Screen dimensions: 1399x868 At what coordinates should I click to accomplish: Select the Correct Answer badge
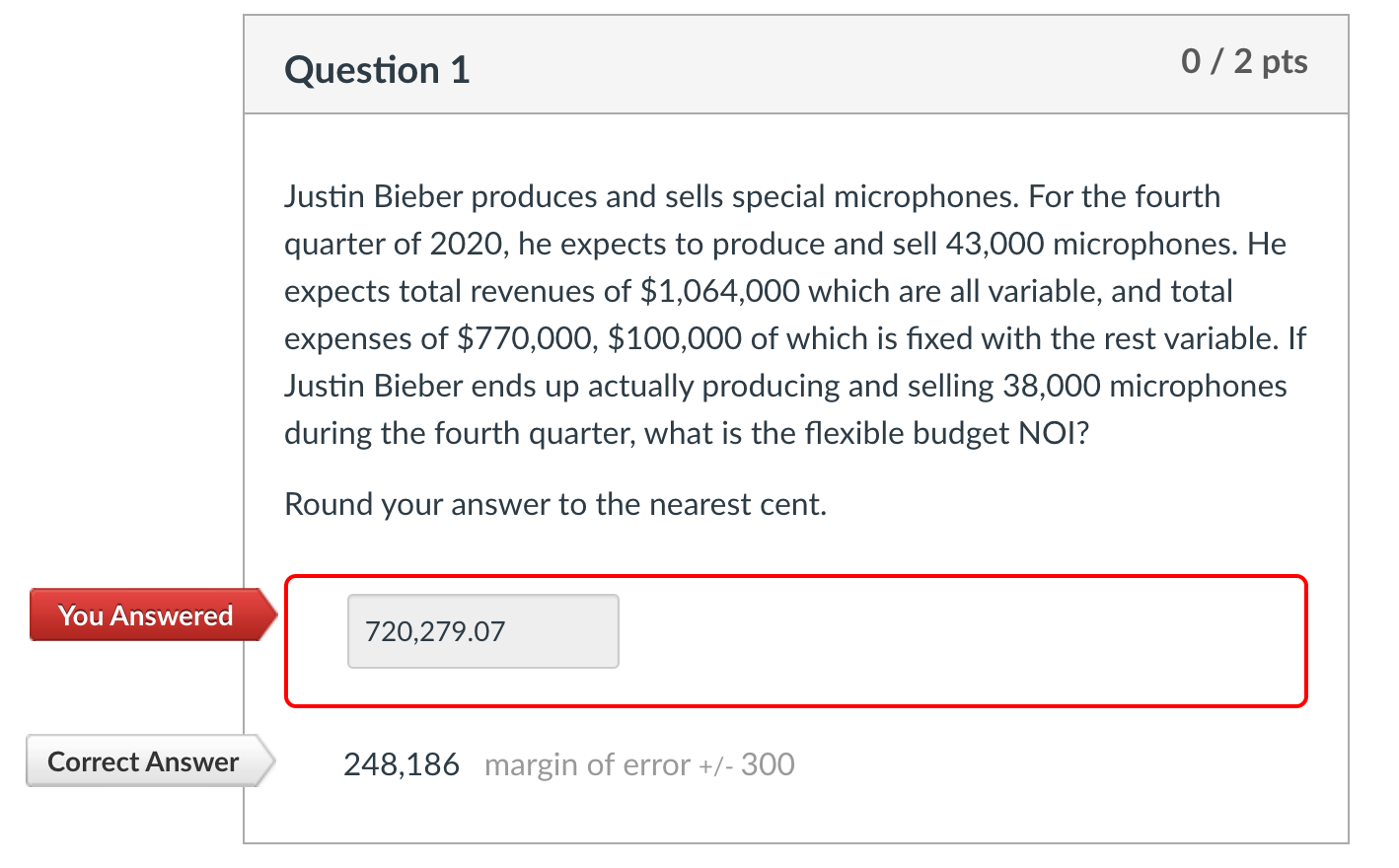click(145, 760)
